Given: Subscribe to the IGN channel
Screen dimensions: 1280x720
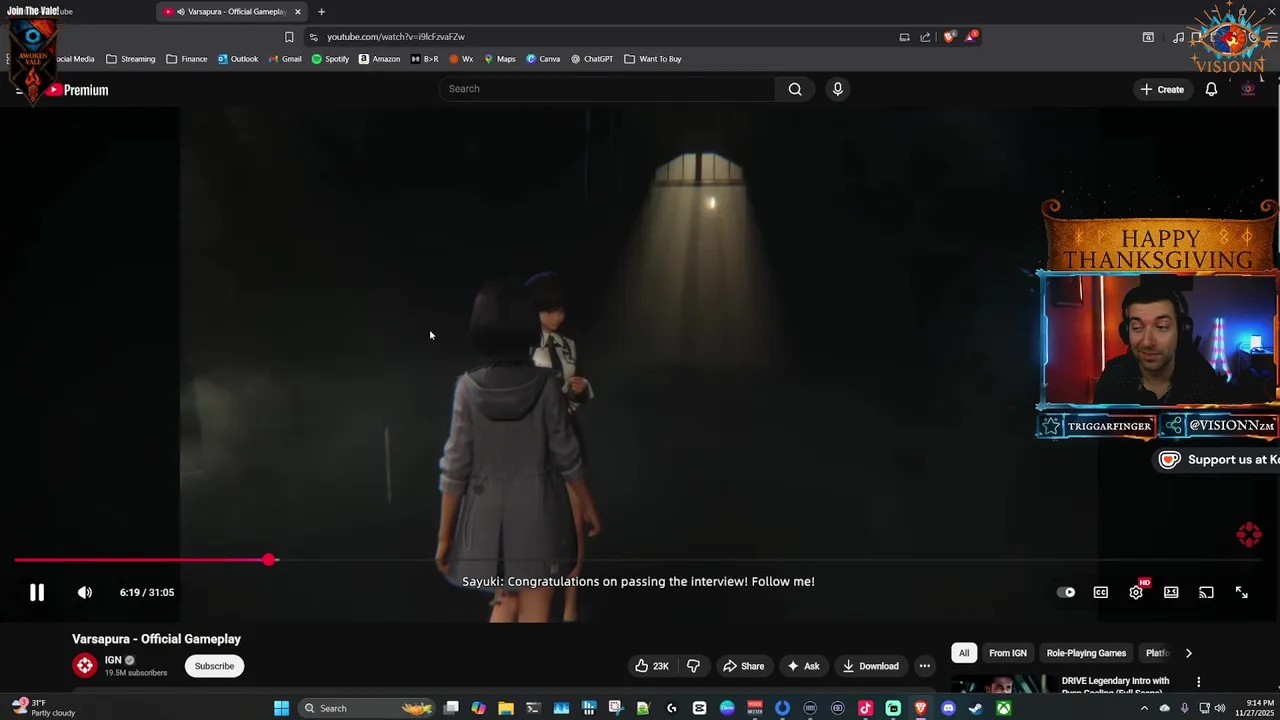Looking at the screenshot, I should coord(214,666).
